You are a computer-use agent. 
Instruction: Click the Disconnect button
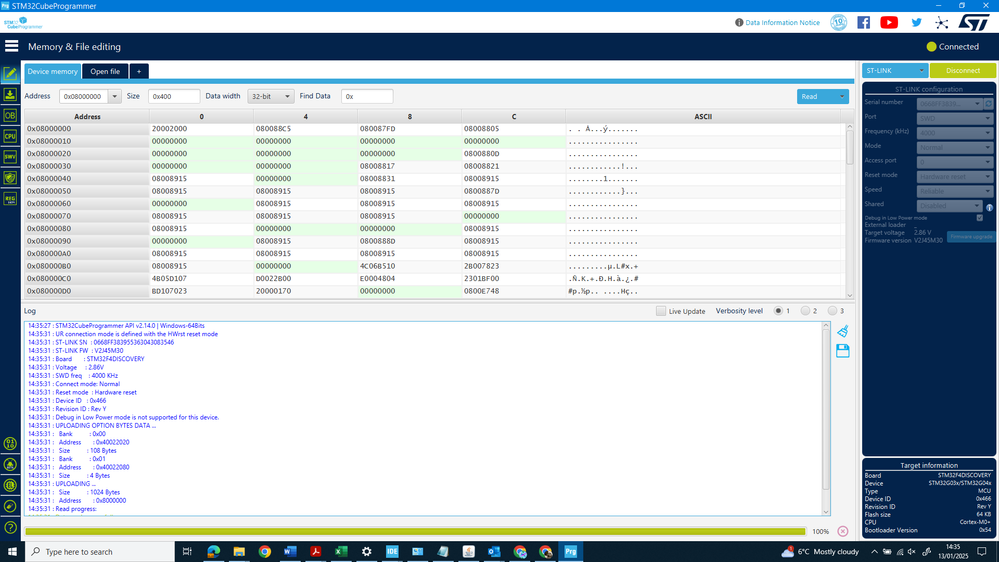[963, 71]
